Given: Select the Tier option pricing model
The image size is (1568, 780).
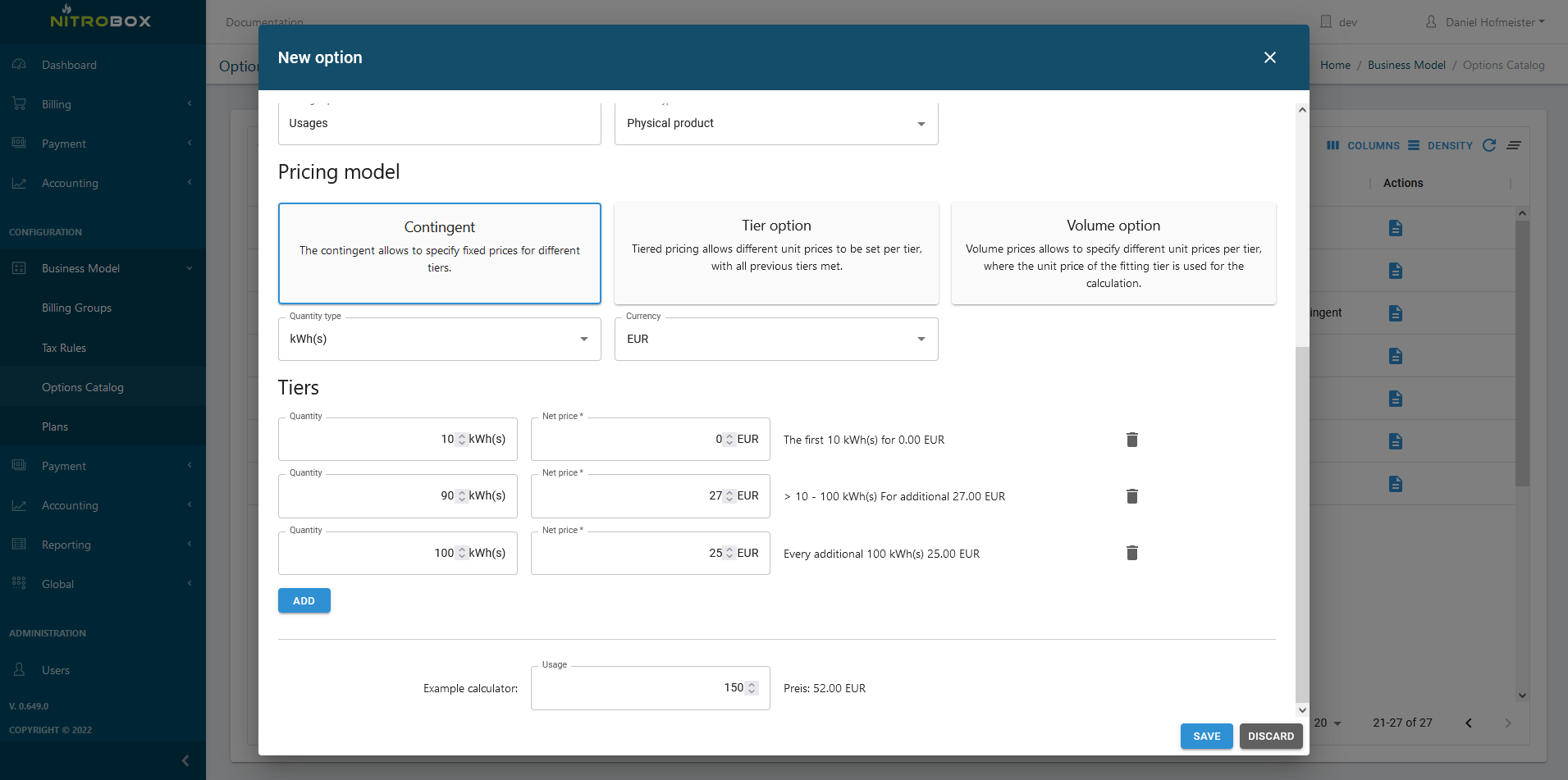Looking at the screenshot, I should coord(775,253).
